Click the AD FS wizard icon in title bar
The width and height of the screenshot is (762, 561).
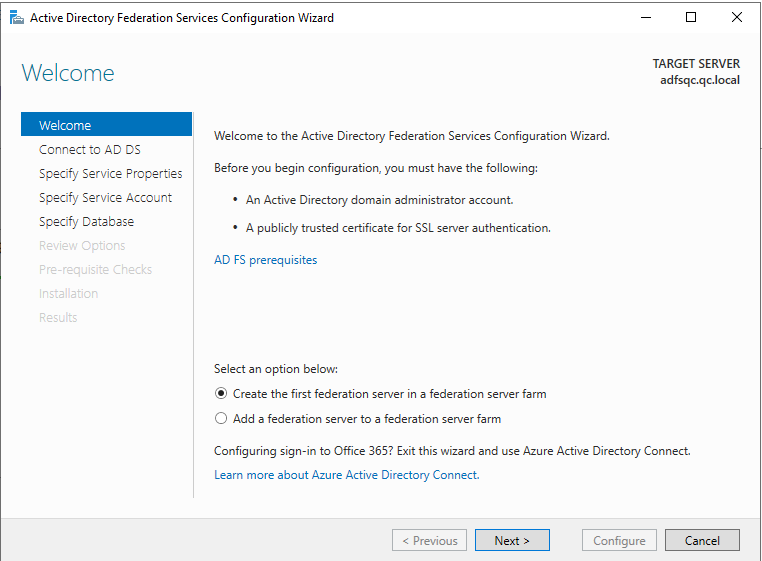tap(16, 17)
